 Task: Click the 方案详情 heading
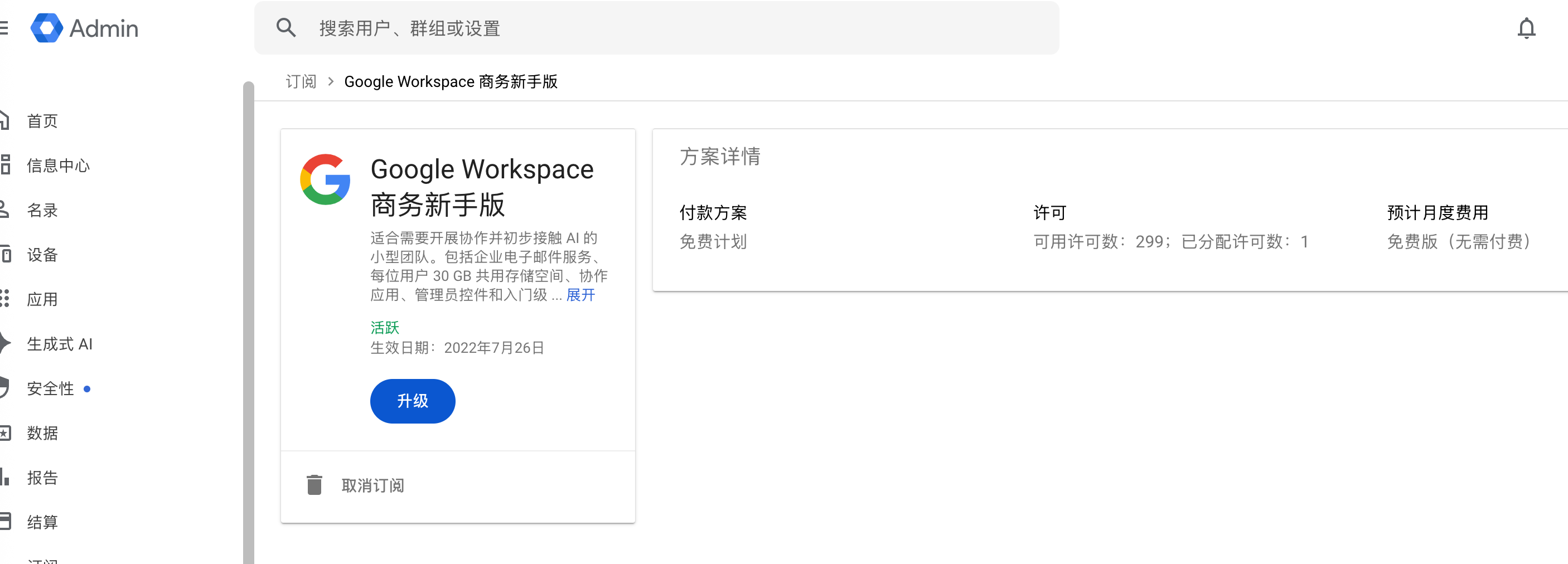tap(720, 157)
